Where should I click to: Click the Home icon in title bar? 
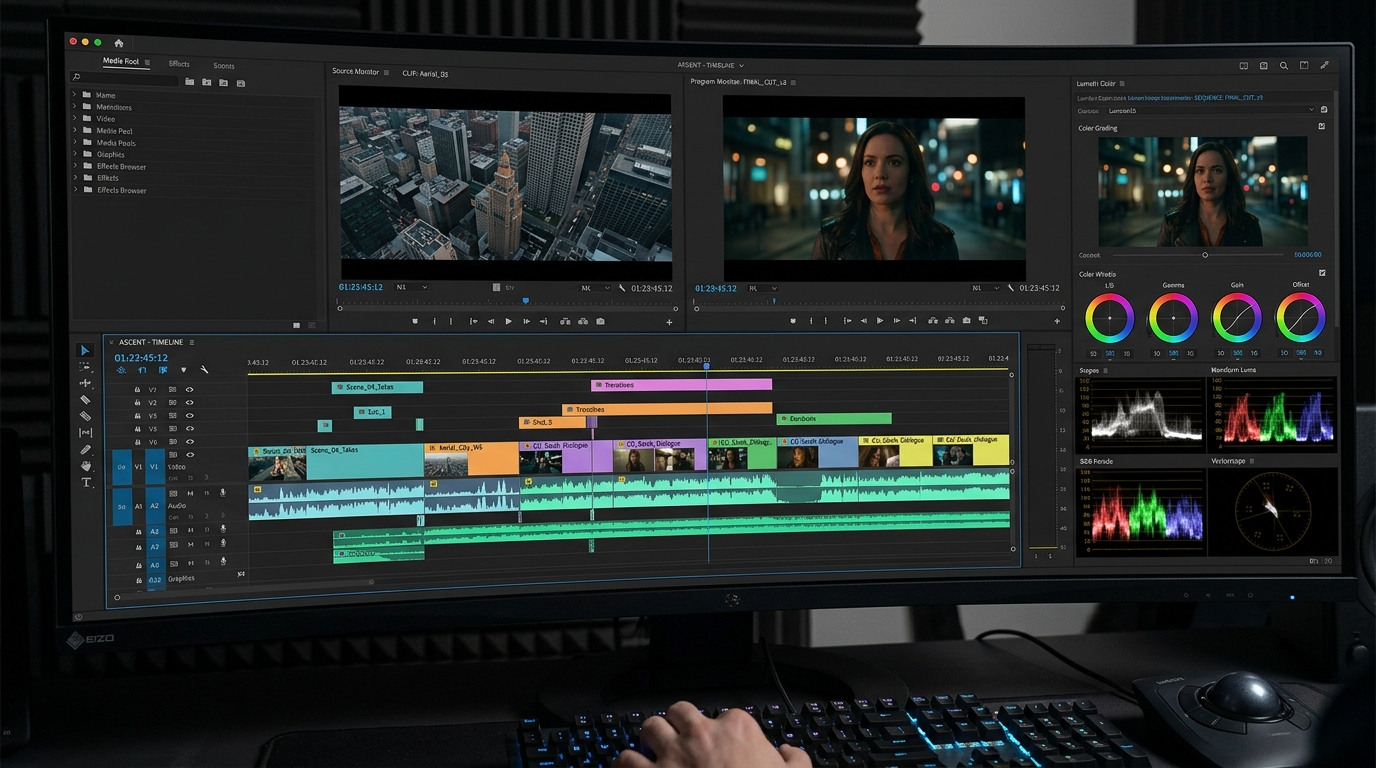pos(119,43)
